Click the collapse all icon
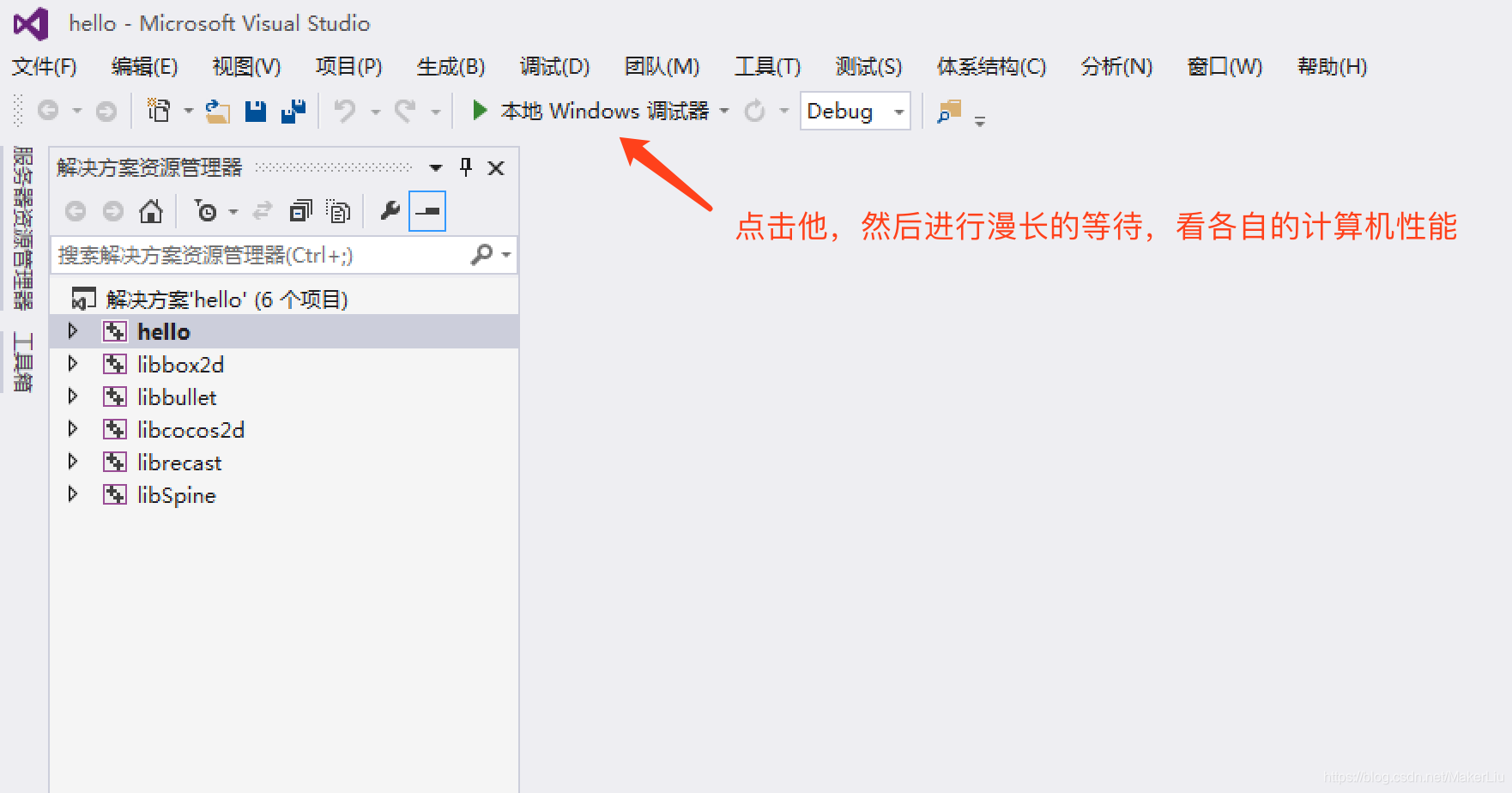 coord(300,211)
